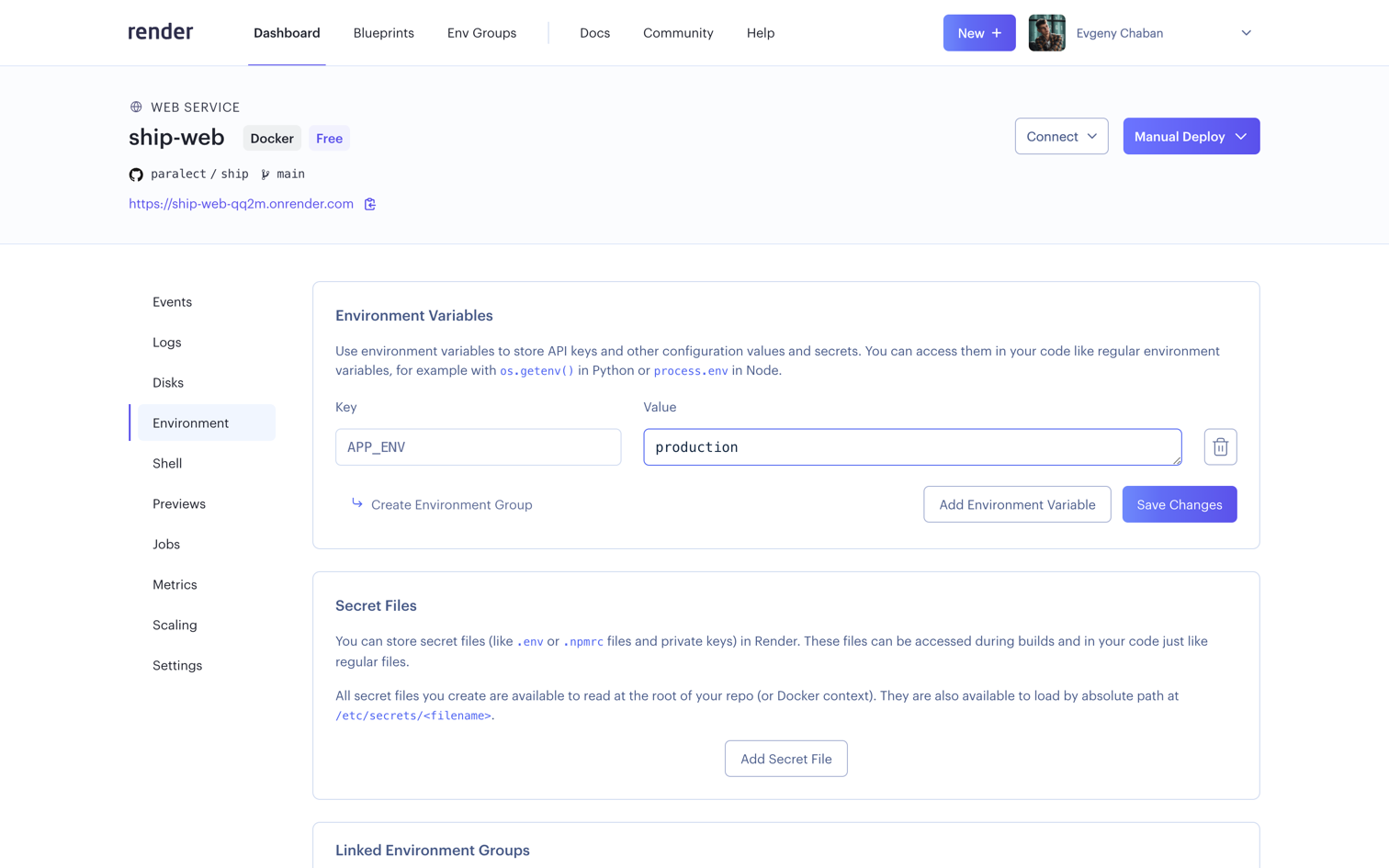Click the resize handle of the value field

click(x=1177, y=460)
